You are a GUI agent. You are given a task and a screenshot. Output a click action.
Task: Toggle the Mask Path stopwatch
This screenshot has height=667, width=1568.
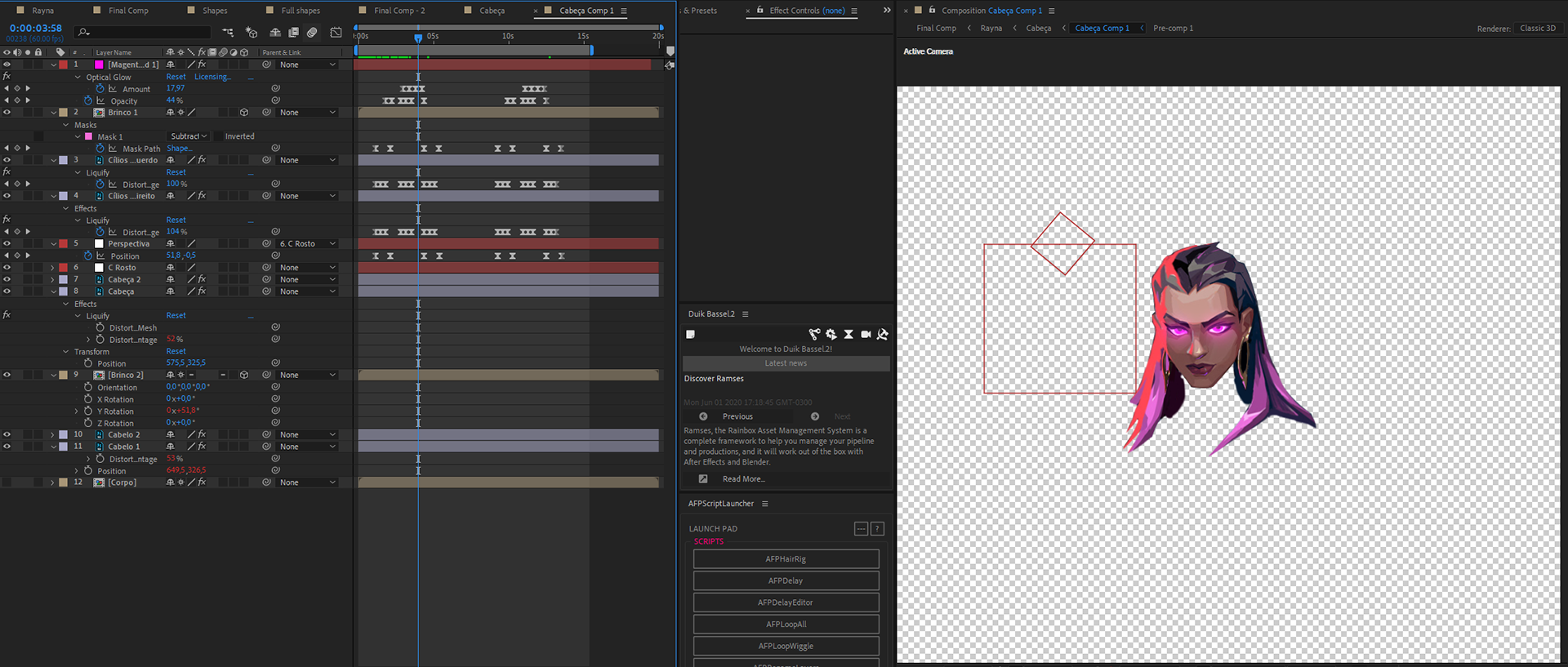click(x=100, y=148)
